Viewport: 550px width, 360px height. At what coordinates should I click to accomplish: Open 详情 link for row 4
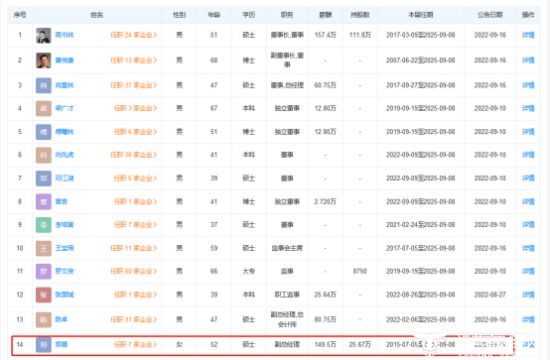tap(528, 108)
